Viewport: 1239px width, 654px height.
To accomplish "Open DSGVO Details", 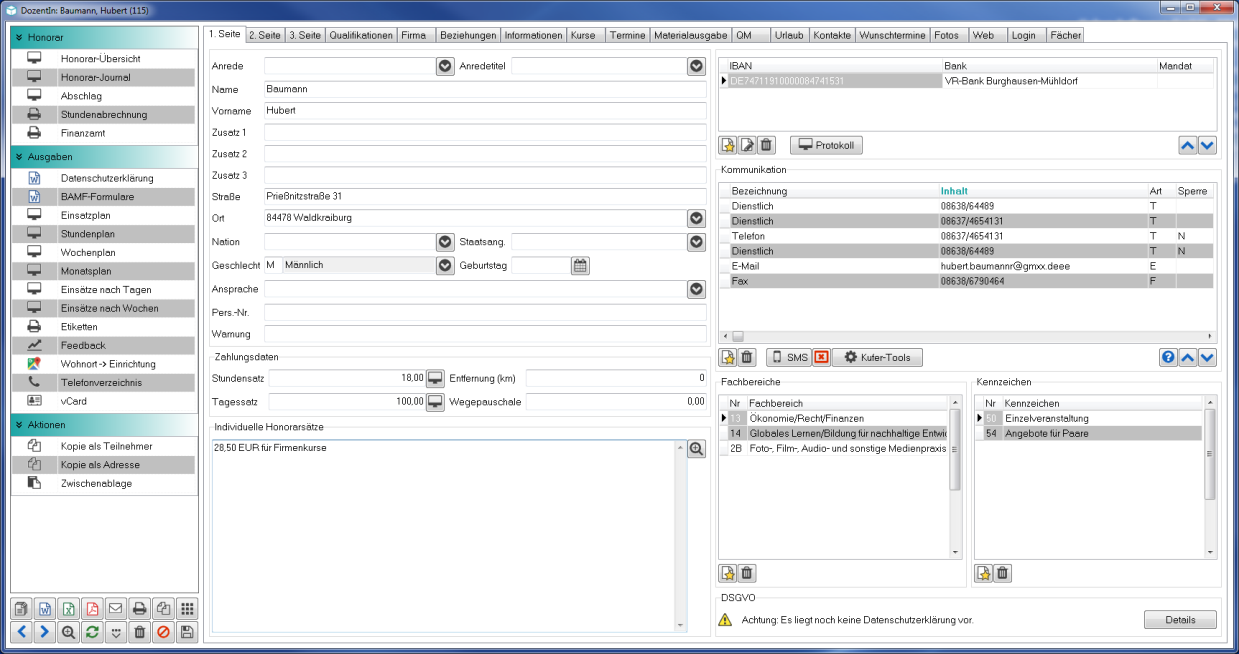I will point(1180,620).
